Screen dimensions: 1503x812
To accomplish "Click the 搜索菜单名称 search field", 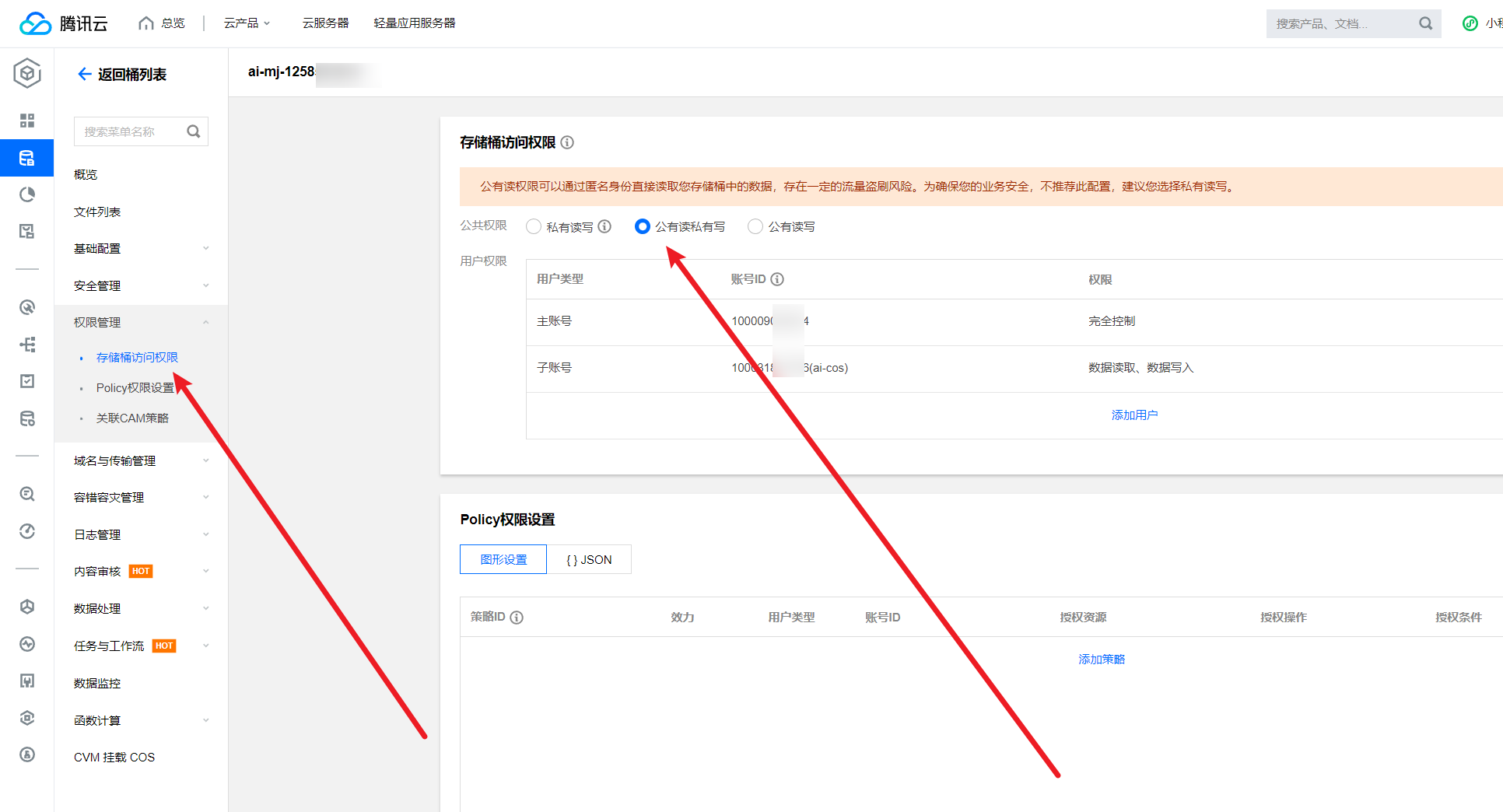I will (x=131, y=132).
